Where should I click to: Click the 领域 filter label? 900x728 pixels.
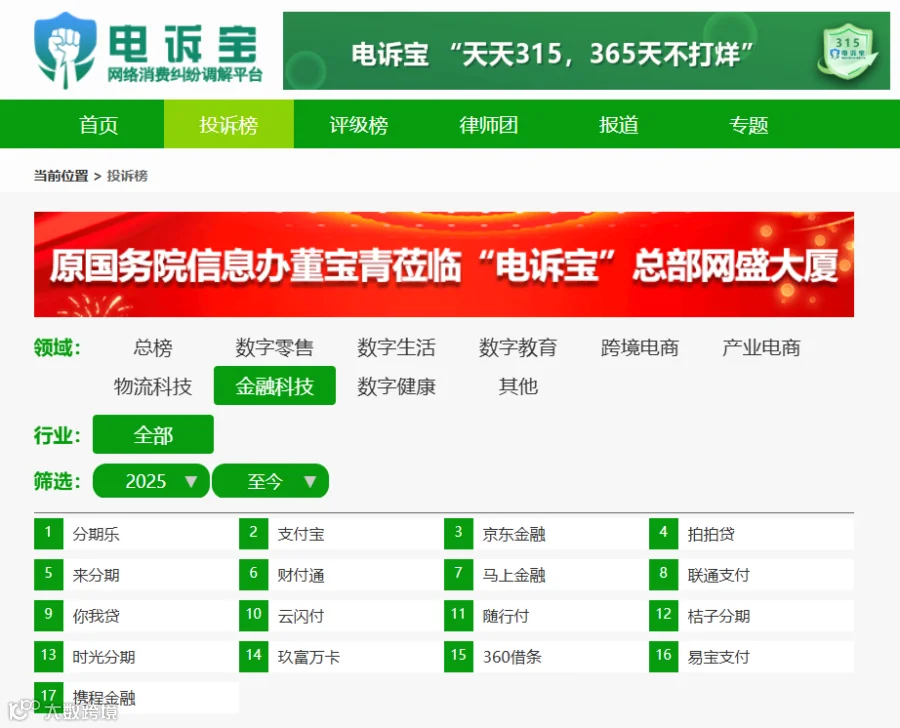(x=57, y=348)
